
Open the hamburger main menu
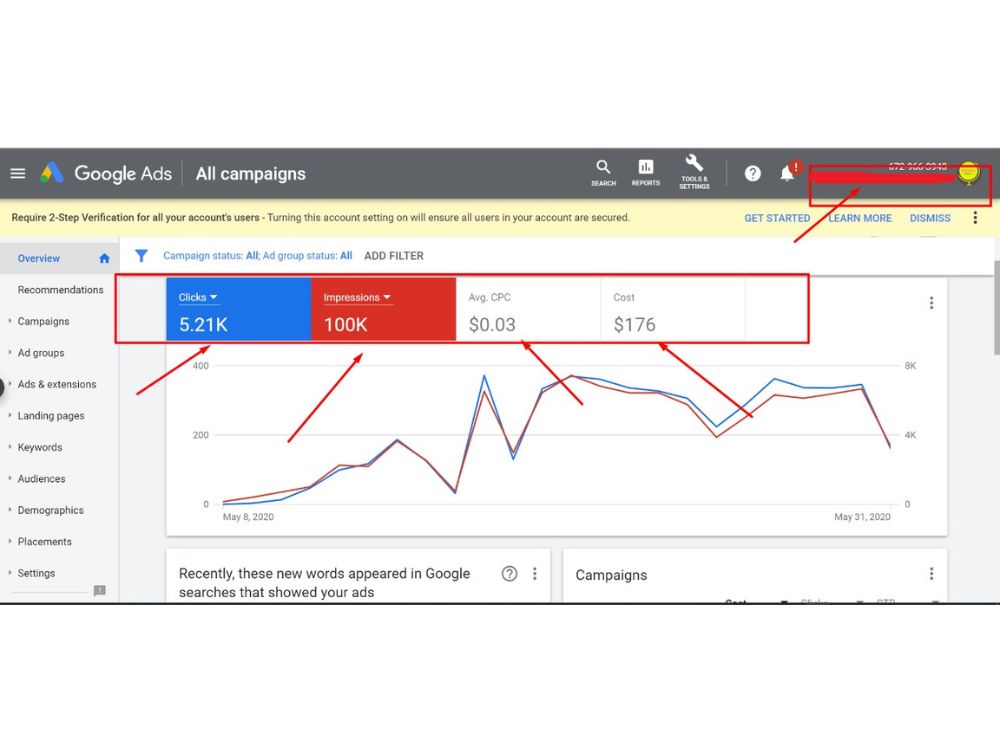click(18, 173)
